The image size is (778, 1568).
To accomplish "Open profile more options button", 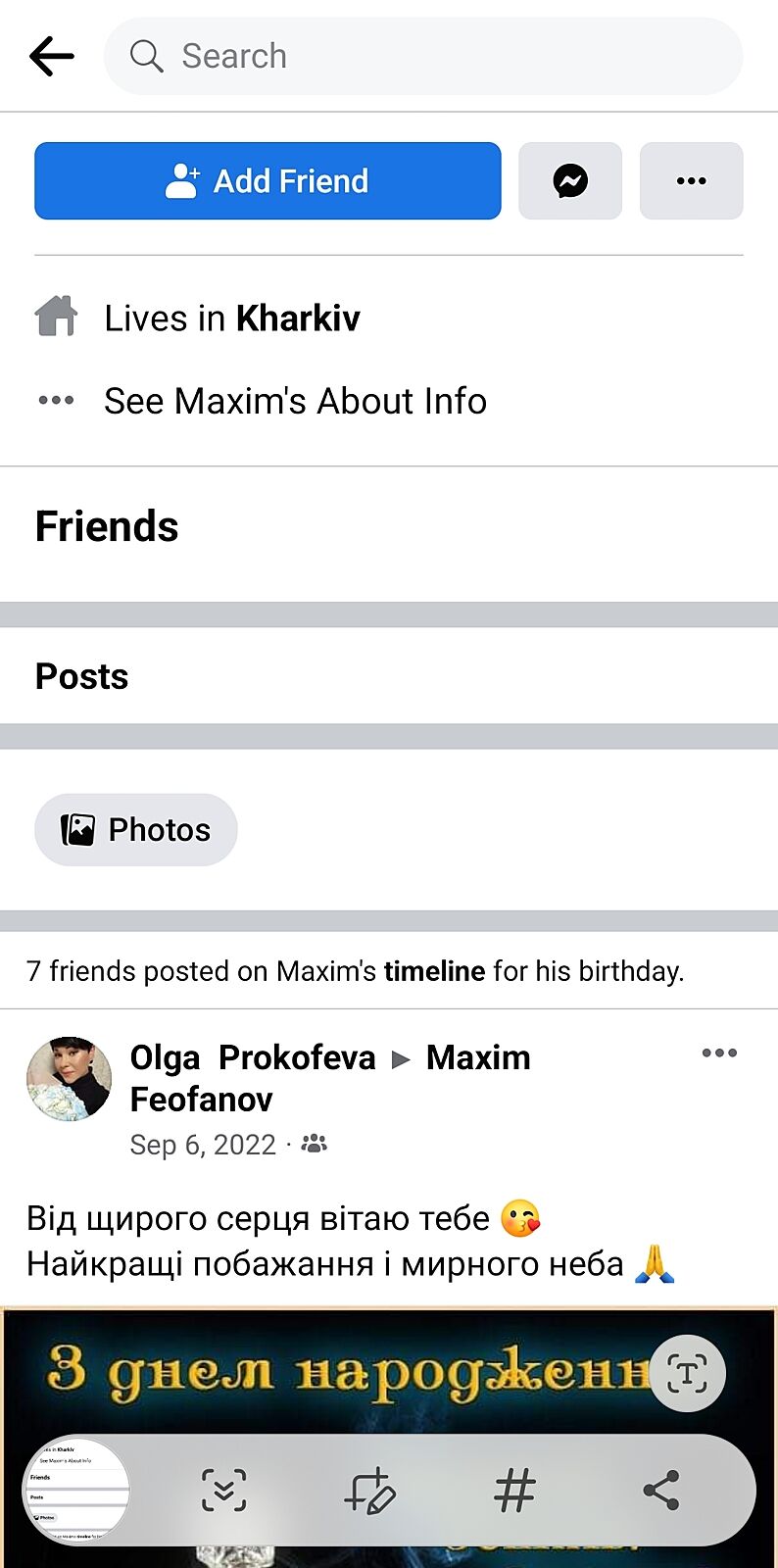I will (691, 180).
